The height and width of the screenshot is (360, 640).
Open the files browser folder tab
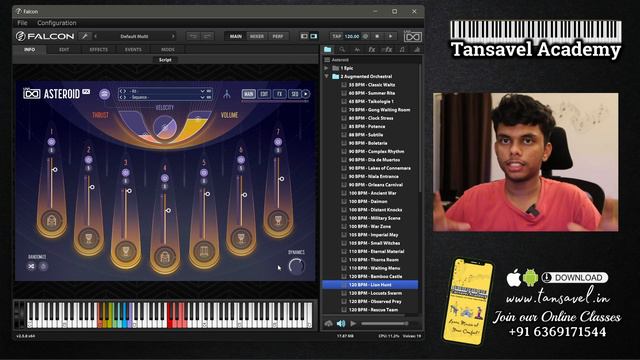tap(328, 49)
